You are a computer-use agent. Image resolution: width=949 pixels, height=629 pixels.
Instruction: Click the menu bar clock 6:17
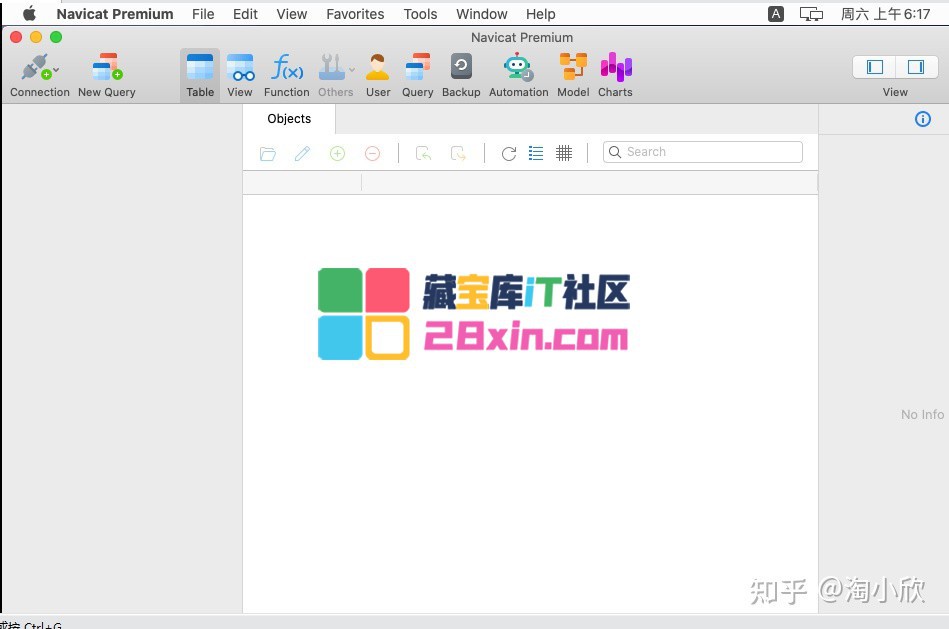(x=885, y=14)
